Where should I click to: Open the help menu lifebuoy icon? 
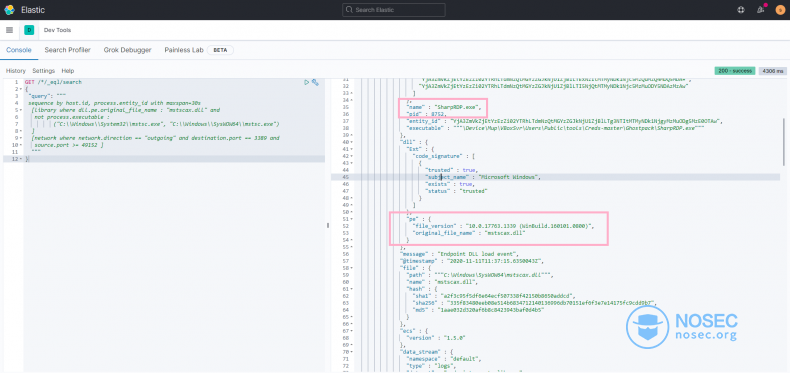[741, 10]
